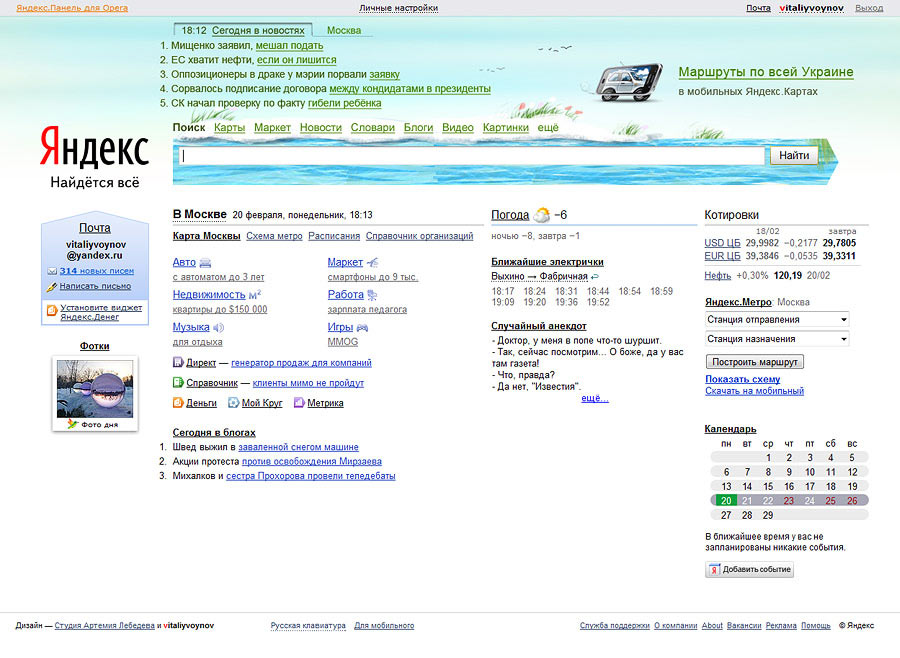Screen dimensions: 900x658
Task: Click inside the Yandex search field
Action: click(x=450, y=155)
